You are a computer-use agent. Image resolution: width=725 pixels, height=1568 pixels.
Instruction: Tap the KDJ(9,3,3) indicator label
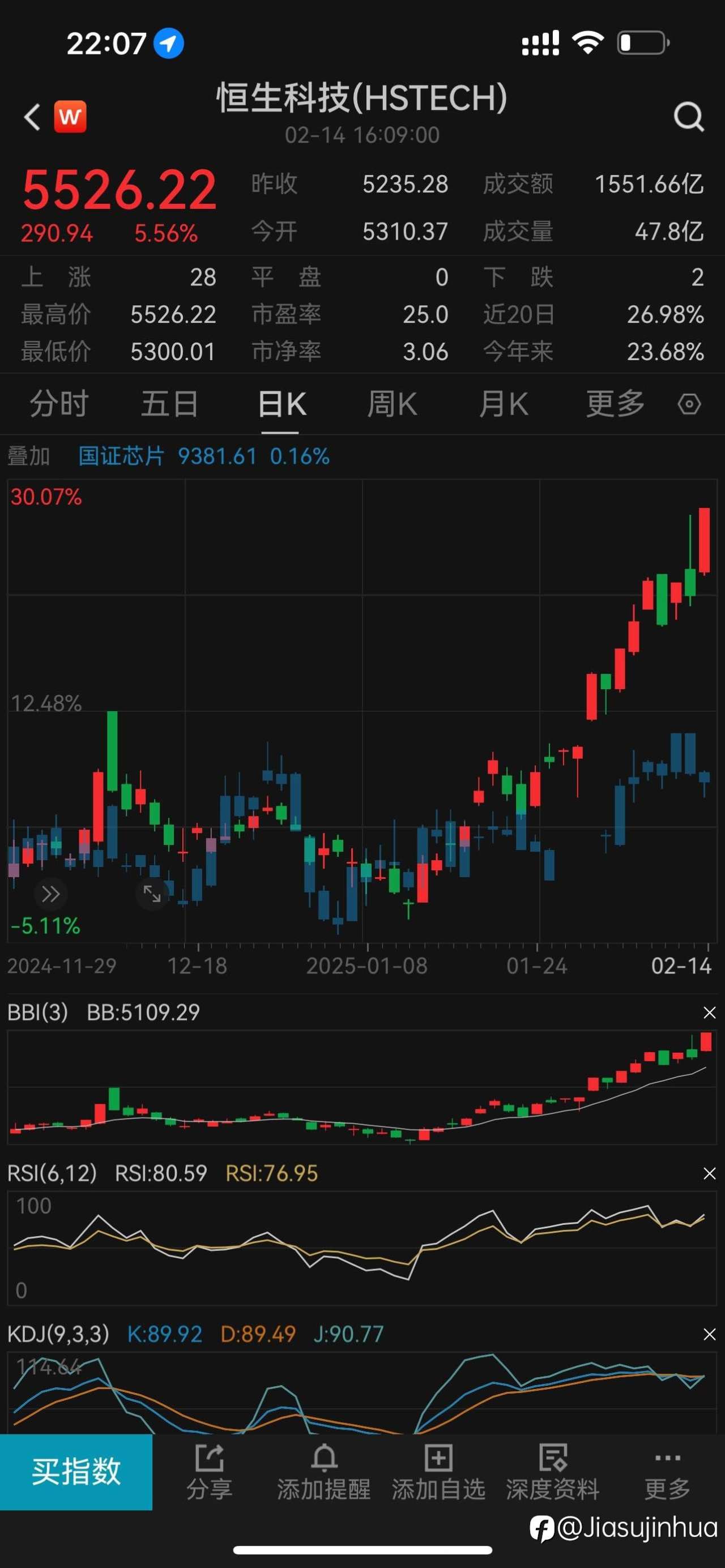(58, 1334)
